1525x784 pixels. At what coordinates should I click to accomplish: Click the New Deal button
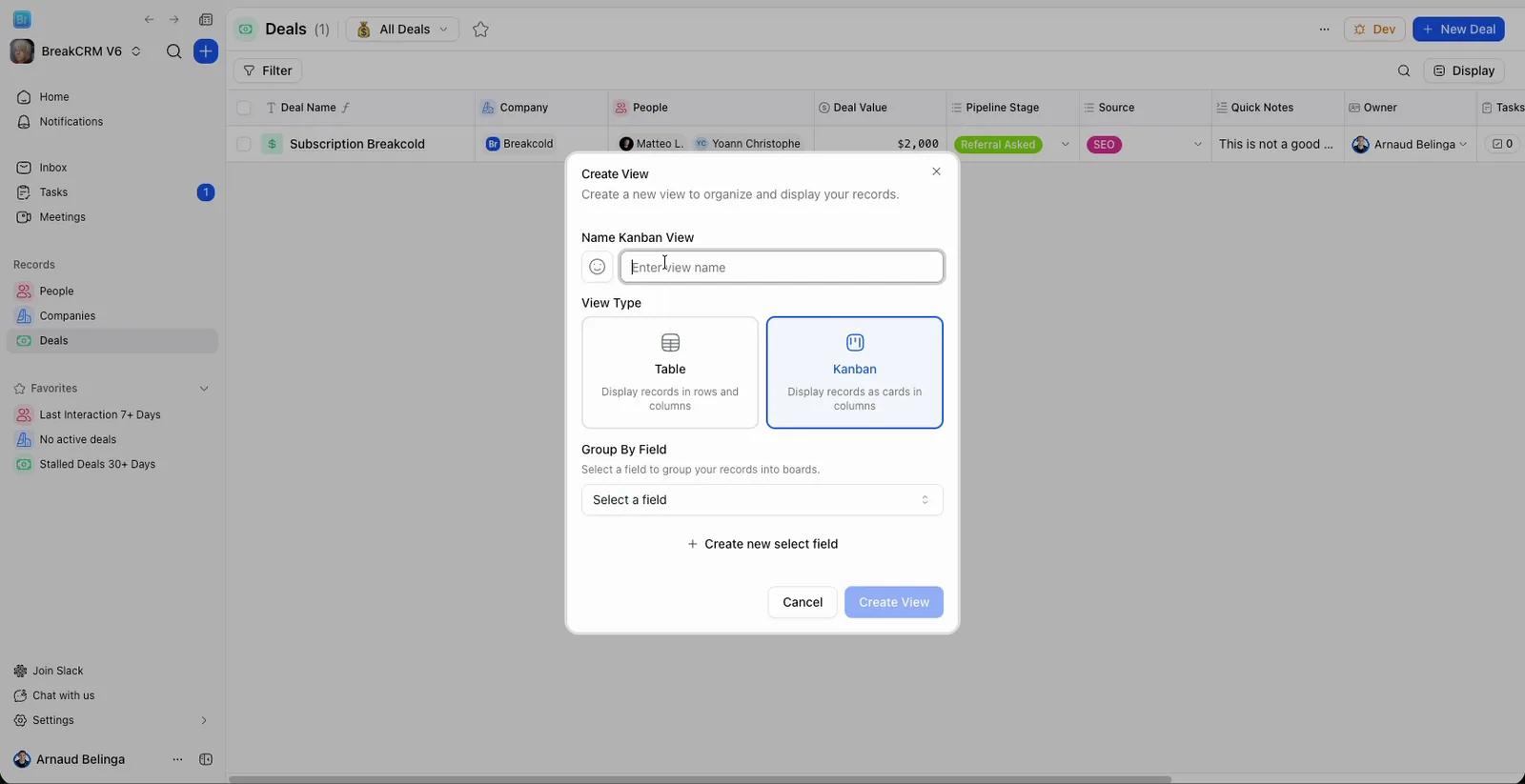tap(1458, 30)
